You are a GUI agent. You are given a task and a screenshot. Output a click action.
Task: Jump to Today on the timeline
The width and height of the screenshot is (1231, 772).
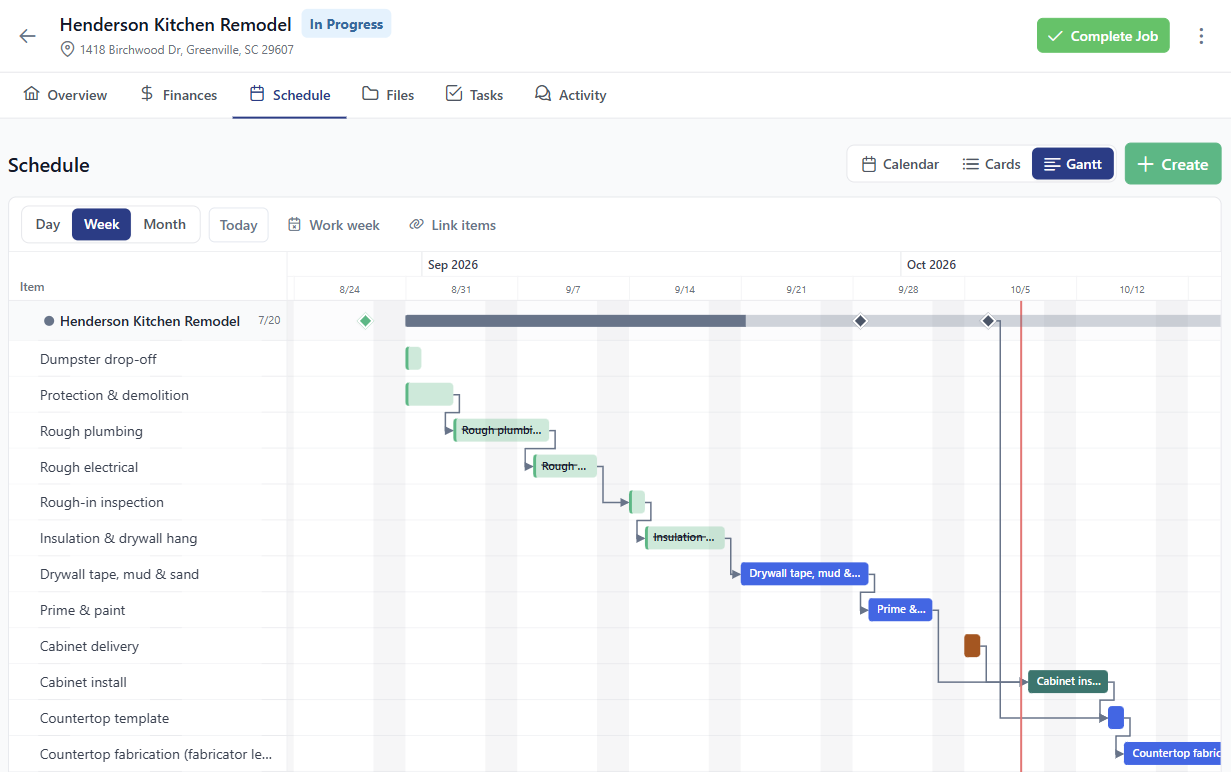tap(239, 225)
